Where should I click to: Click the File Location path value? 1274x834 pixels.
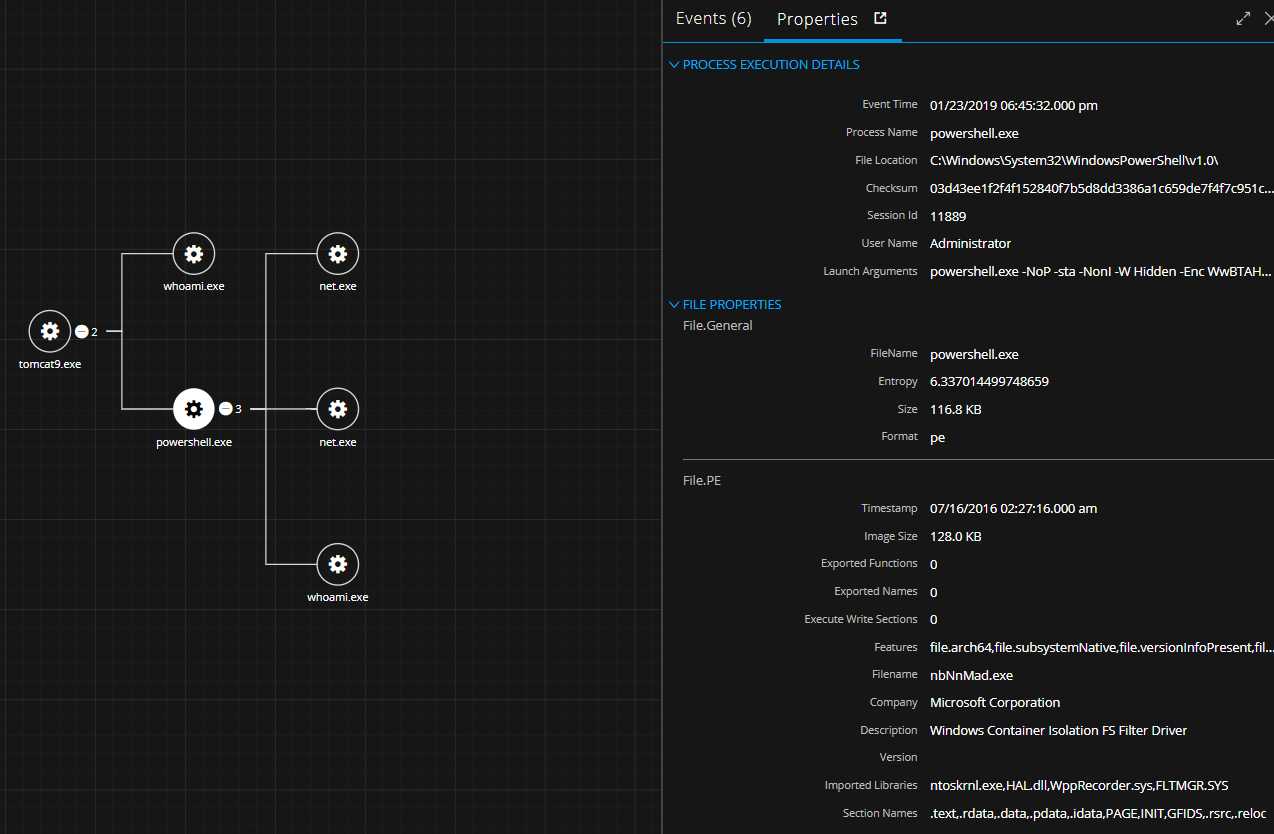tap(1073, 160)
